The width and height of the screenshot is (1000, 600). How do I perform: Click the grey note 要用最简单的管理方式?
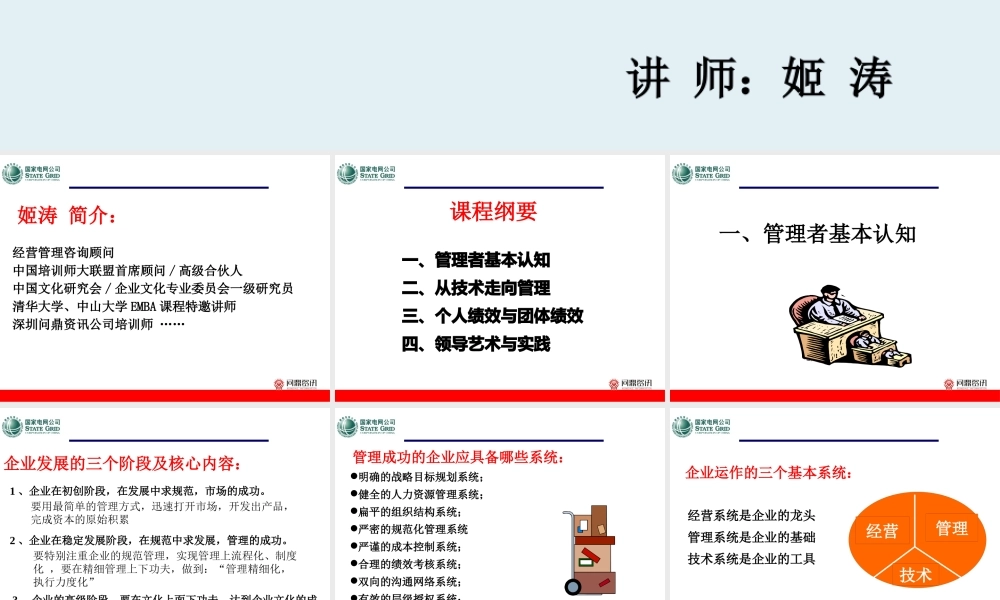click(x=160, y=513)
